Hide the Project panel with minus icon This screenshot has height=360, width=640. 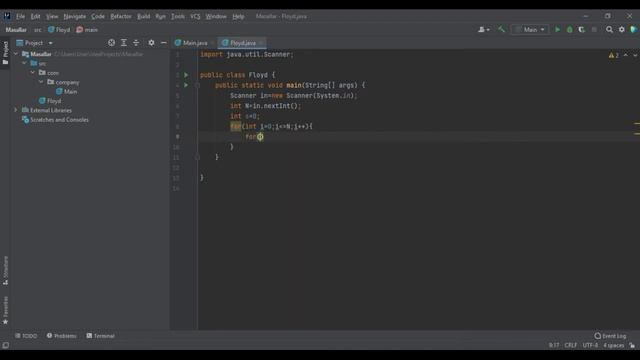click(x=164, y=42)
